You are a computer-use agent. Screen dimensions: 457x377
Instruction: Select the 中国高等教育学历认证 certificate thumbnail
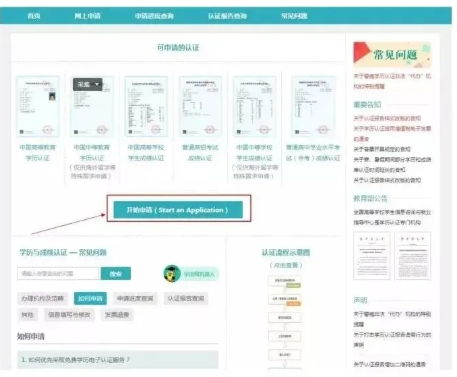(x=38, y=106)
